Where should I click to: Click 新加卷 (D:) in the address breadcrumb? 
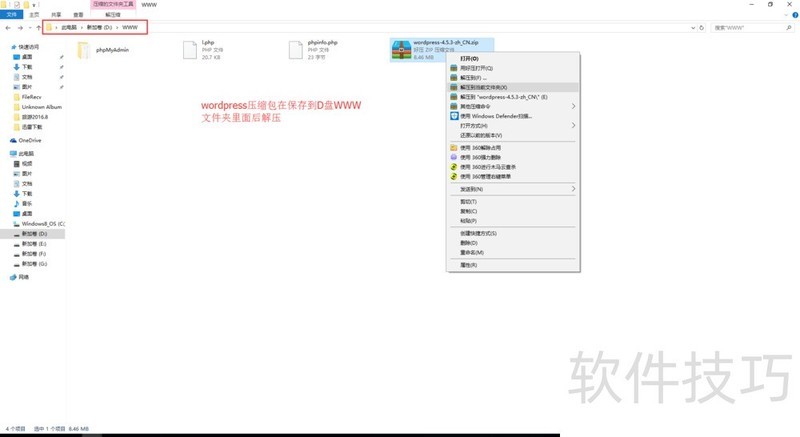click(x=99, y=28)
